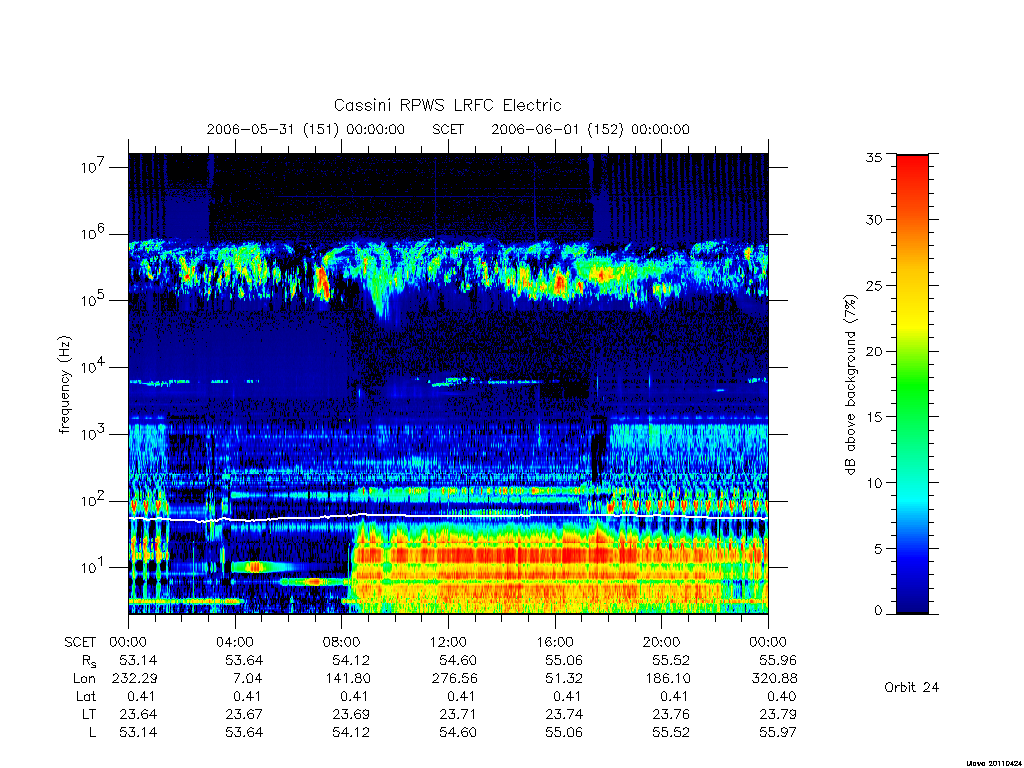1024x768 pixels.
Task: Click the LT row label
Action: click(89, 714)
